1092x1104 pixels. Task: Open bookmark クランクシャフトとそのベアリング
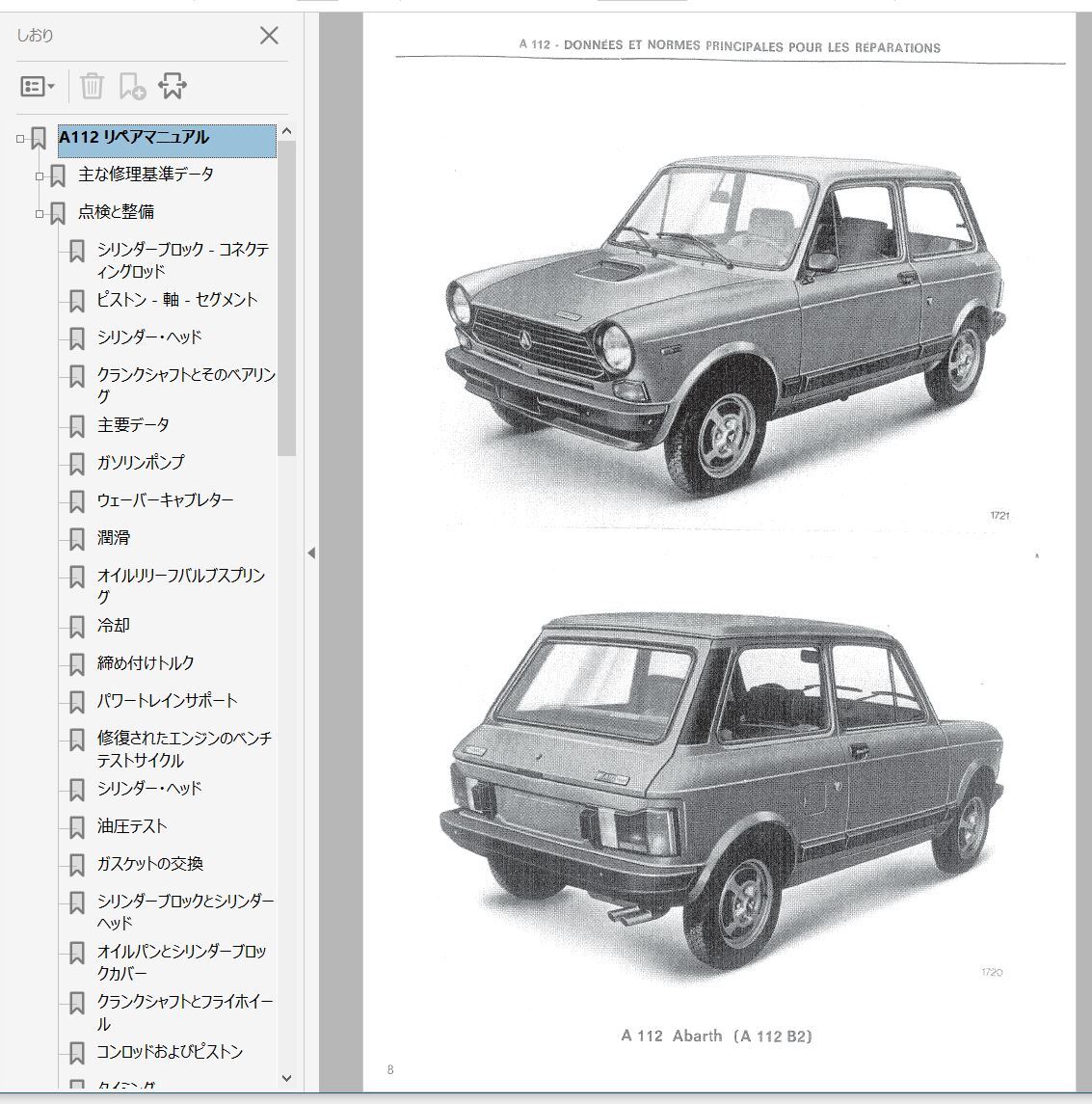186,385
